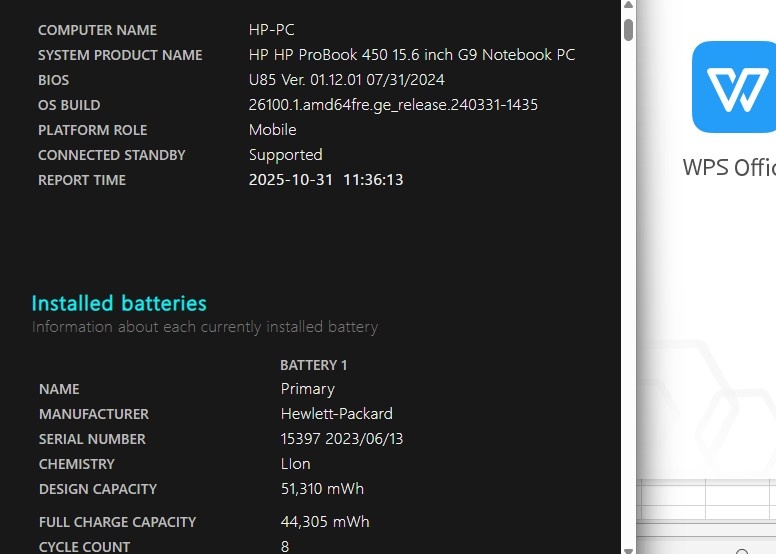Click the platform role value 'Mobile'
This screenshot has height=554, width=776.
pyautogui.click(x=273, y=130)
